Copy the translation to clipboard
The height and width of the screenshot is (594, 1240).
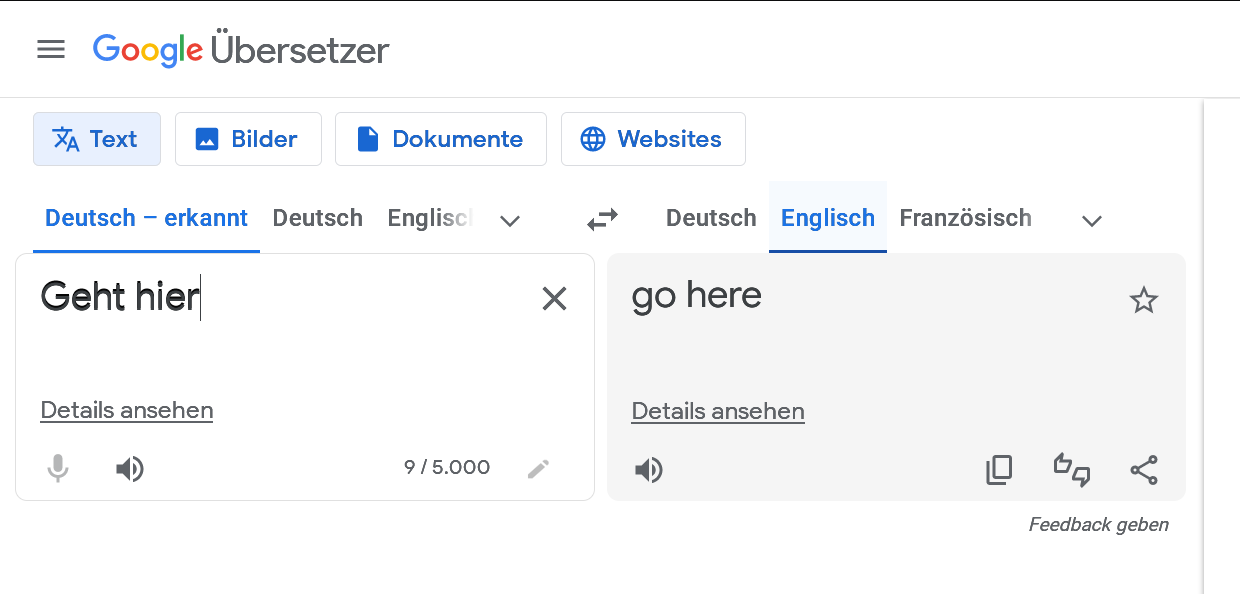pyautogui.click(x=999, y=470)
